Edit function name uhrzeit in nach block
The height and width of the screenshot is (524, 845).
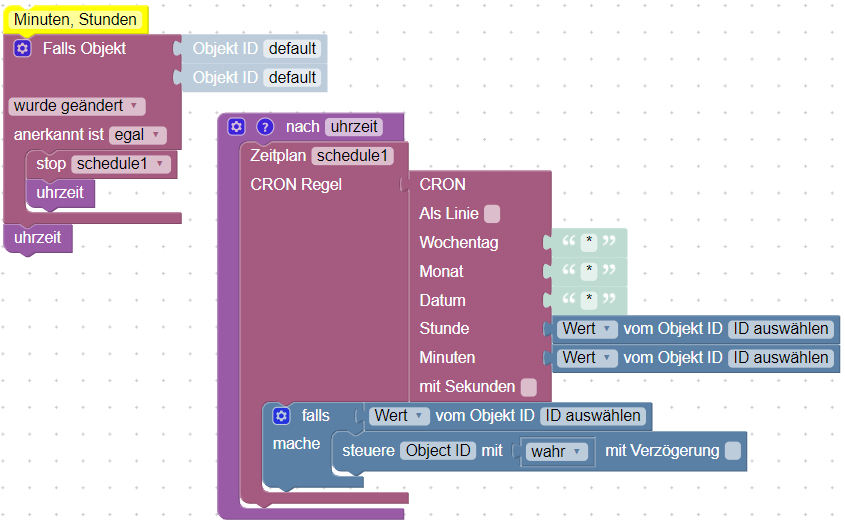coord(354,127)
